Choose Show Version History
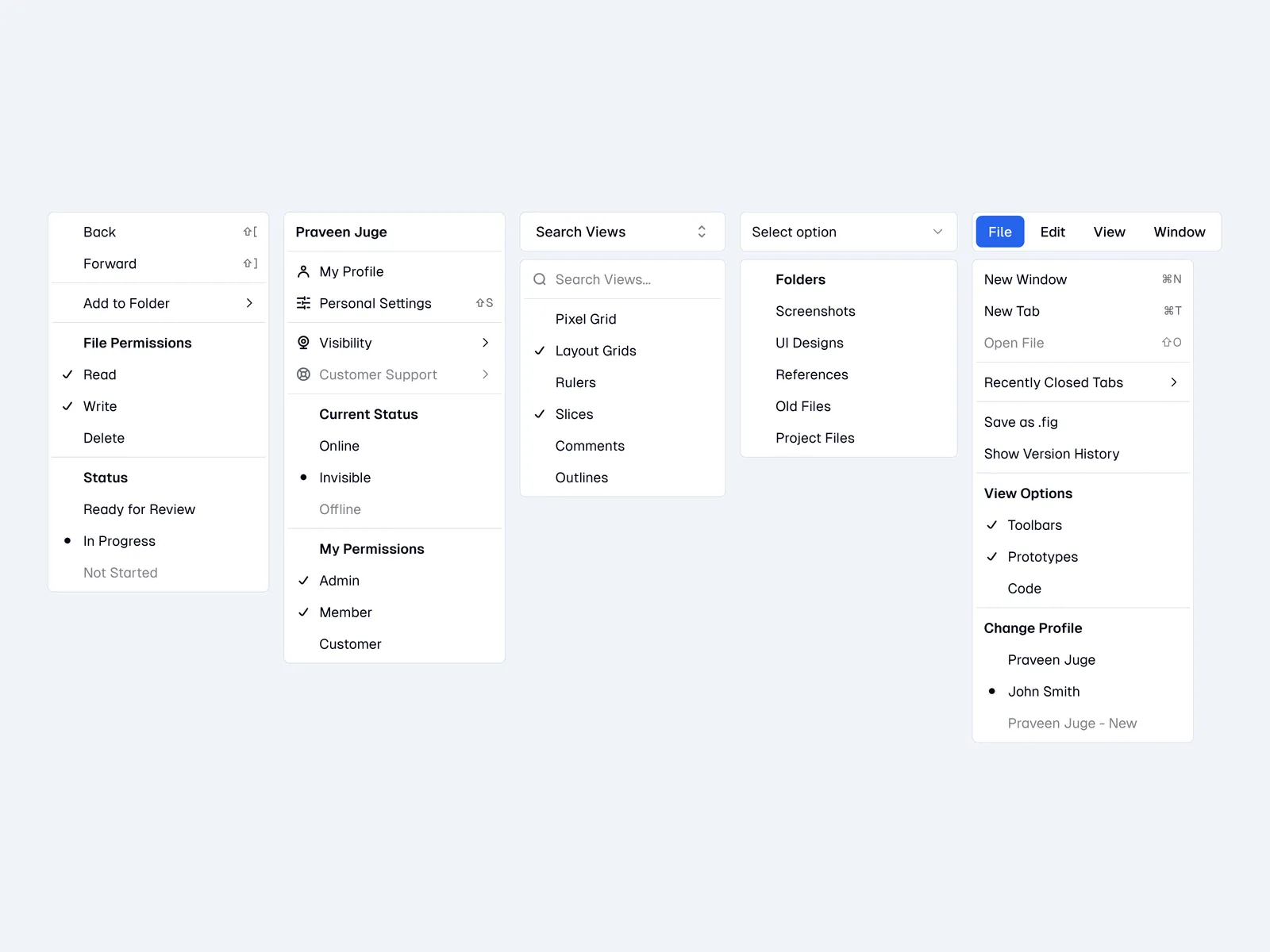Screen dimensions: 1270x952 1051,454
